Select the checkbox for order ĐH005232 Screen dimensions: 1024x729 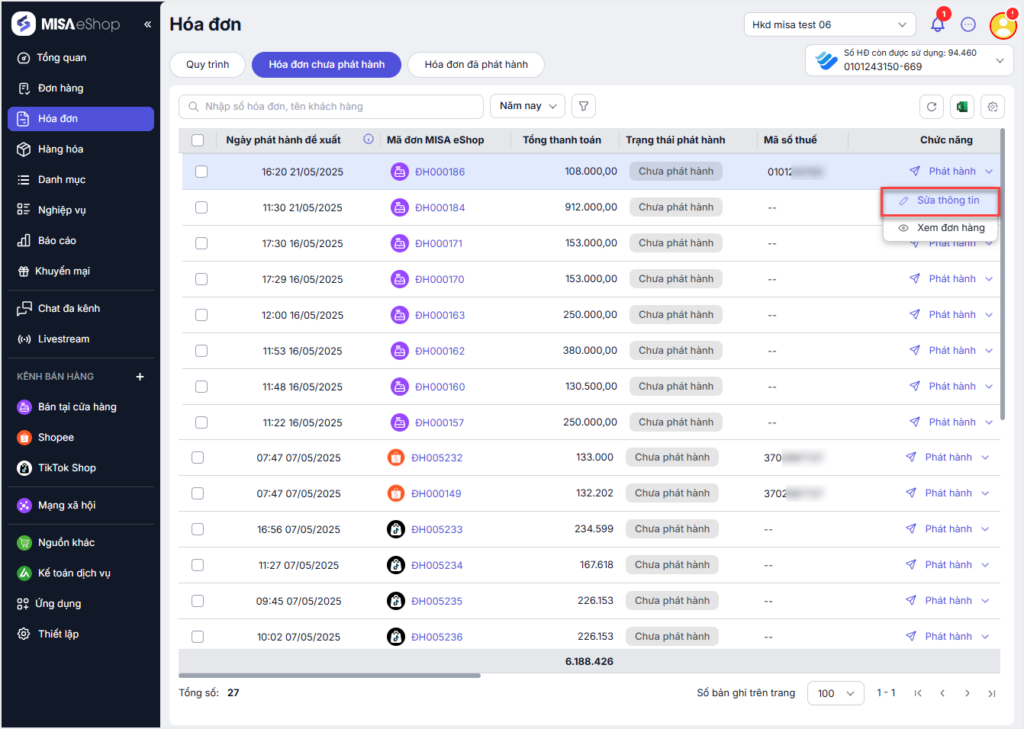click(197, 458)
